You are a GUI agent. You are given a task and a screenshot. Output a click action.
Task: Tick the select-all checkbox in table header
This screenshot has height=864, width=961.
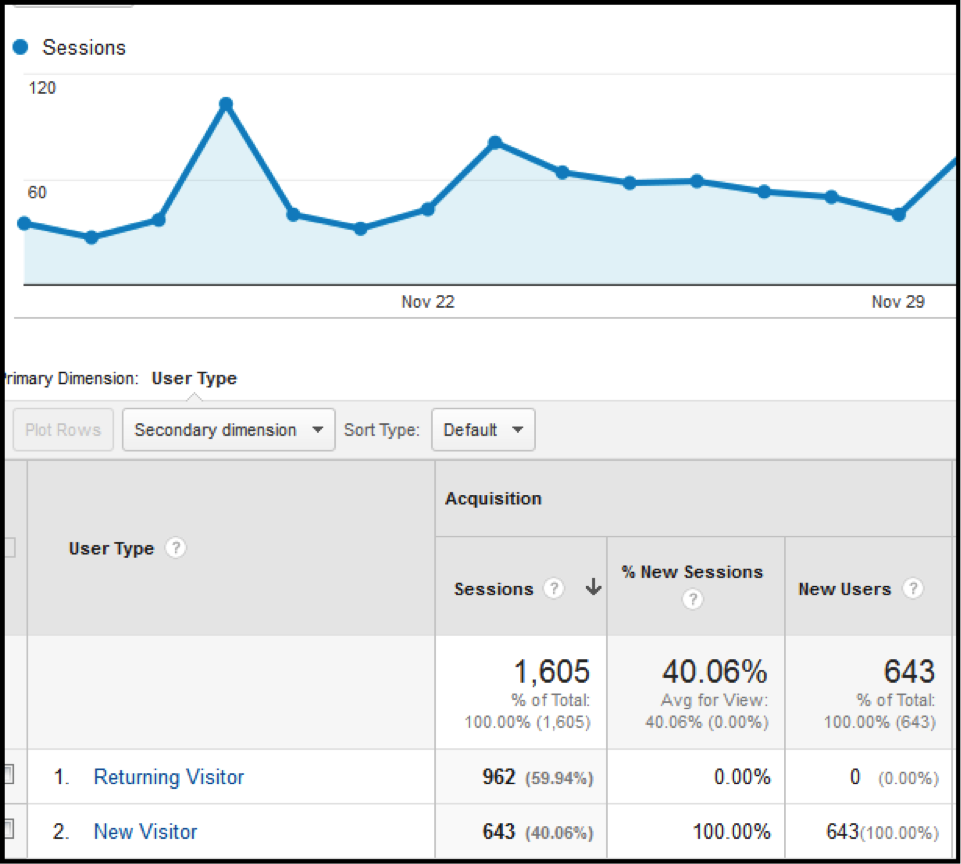coord(9,547)
